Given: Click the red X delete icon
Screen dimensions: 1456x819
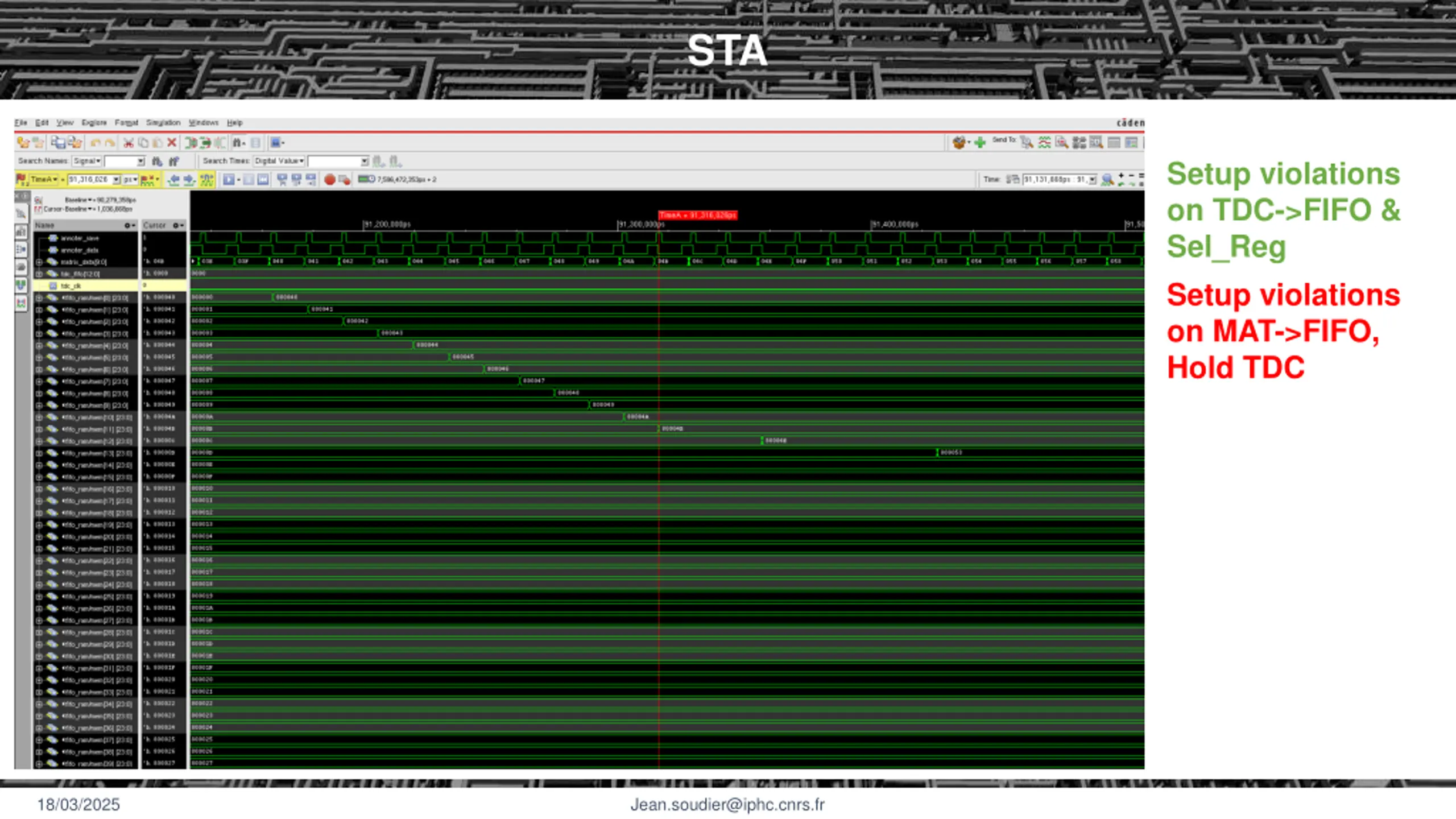Looking at the screenshot, I should (172, 143).
